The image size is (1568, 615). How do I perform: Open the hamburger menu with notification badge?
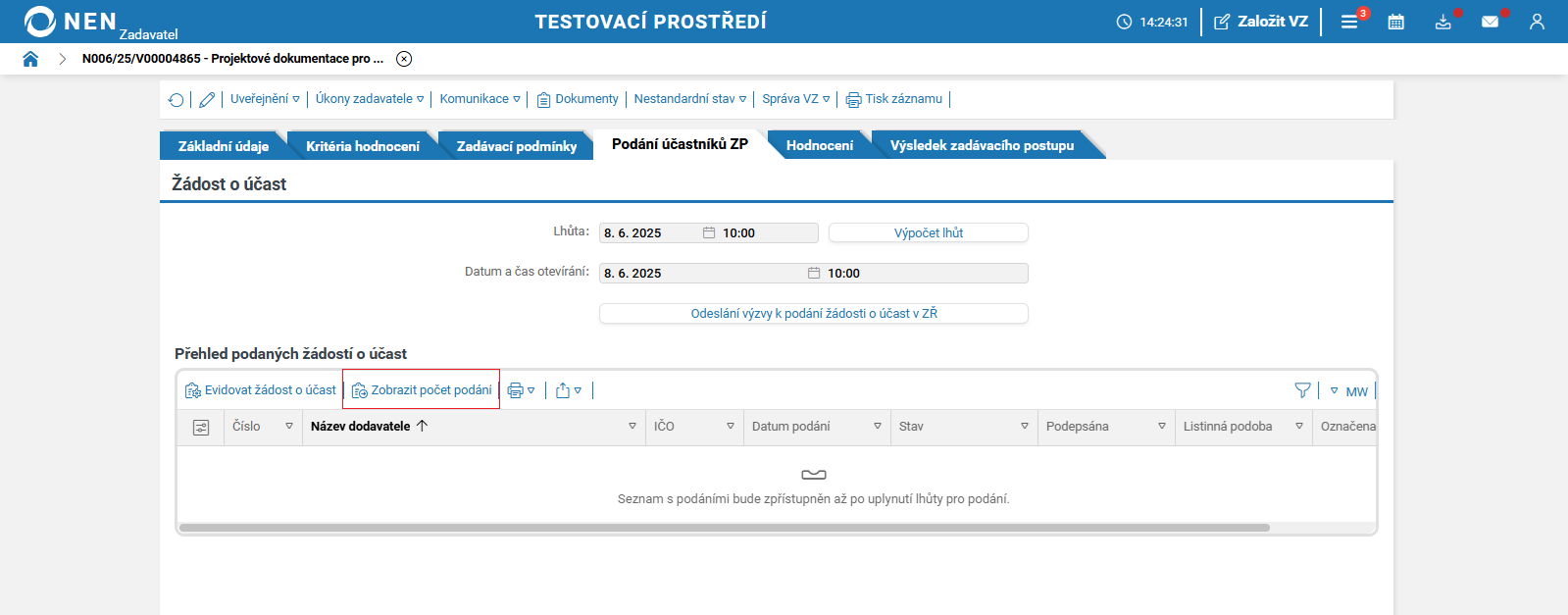1350,22
